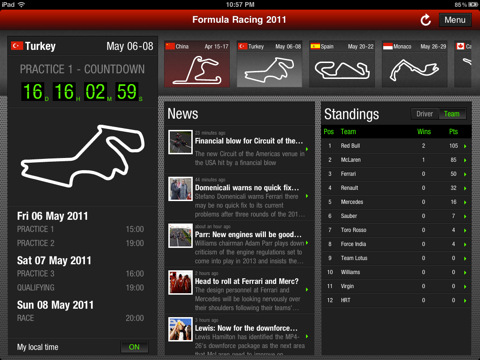Select the Spain circuit track card
This screenshot has height=360, width=480.
click(342, 64)
